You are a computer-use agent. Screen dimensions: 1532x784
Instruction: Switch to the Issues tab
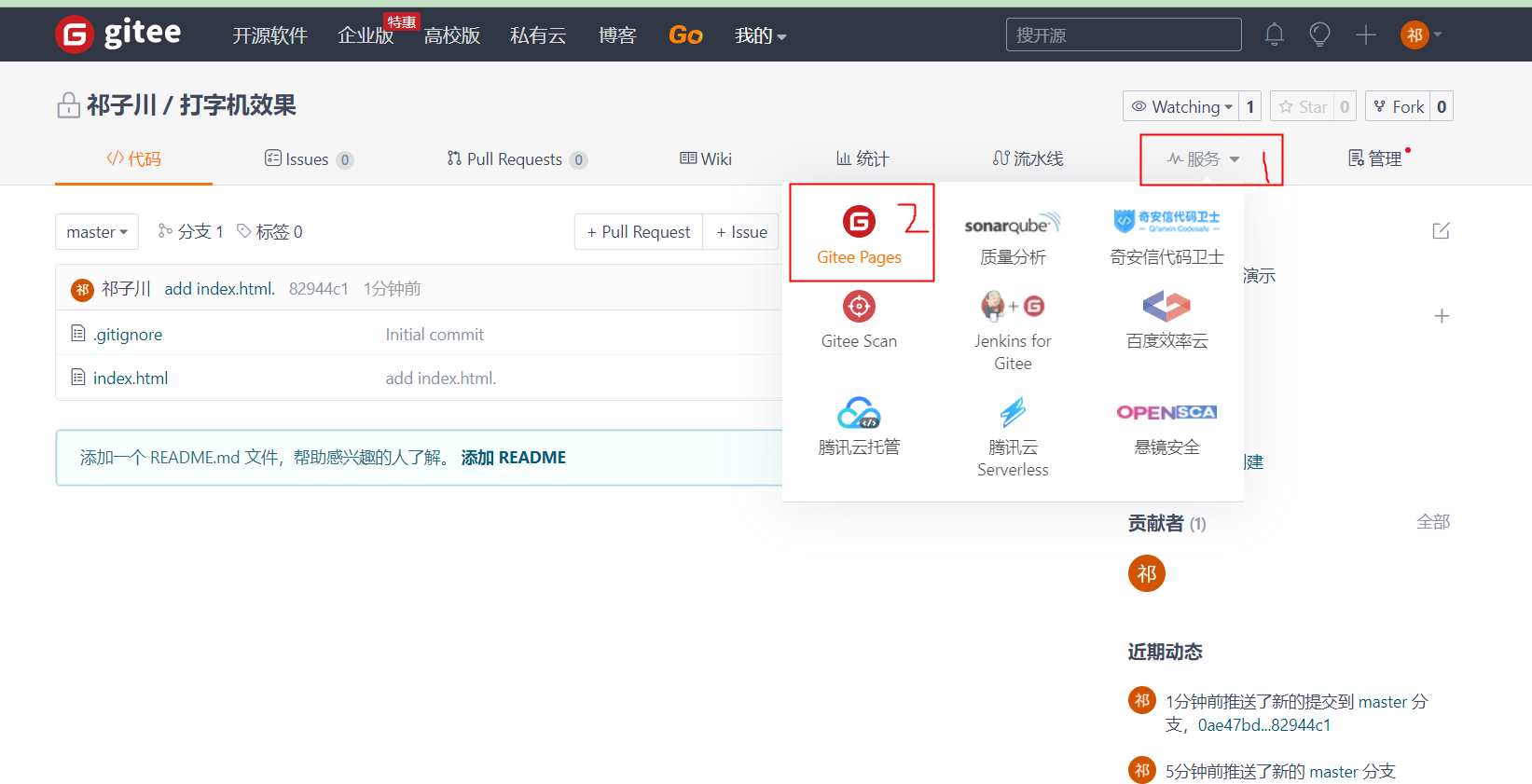click(308, 159)
